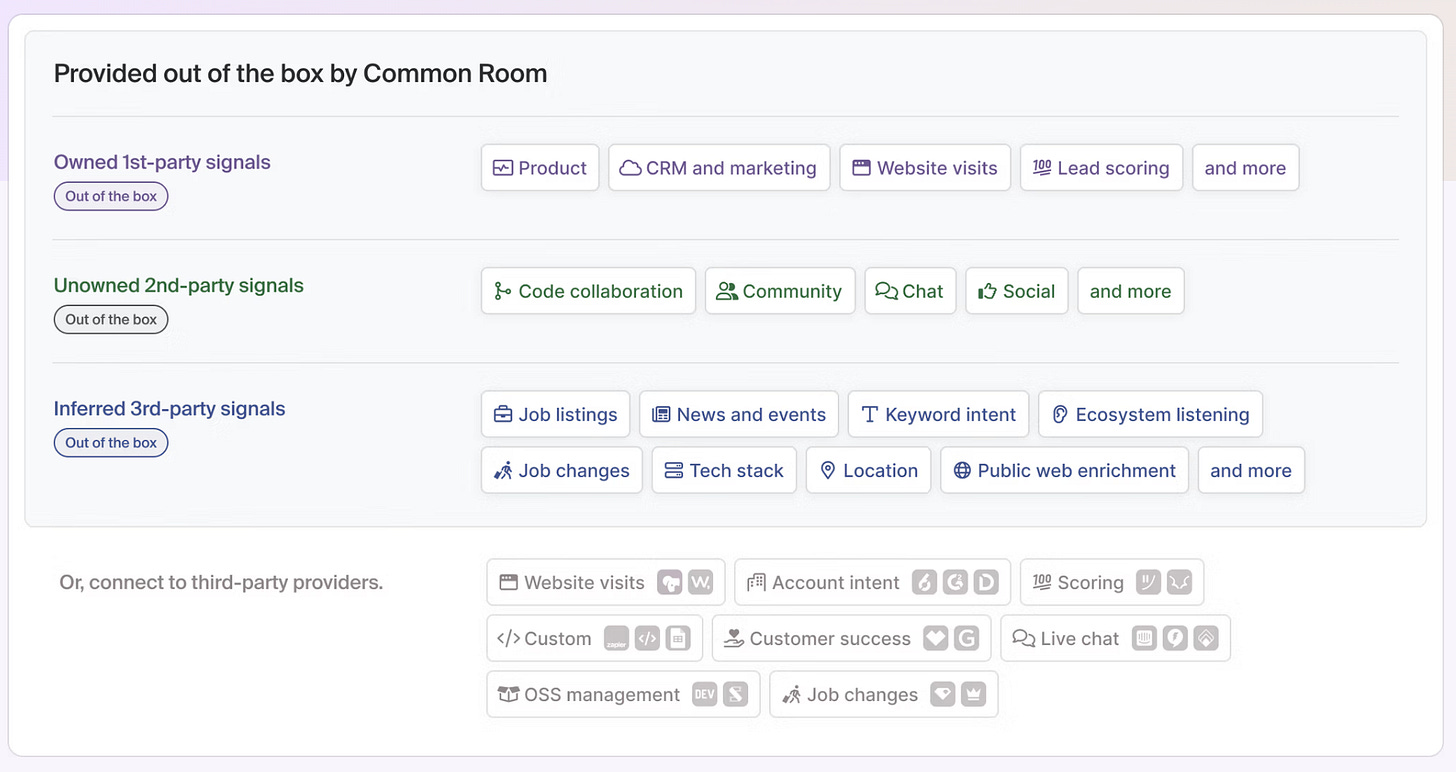Click the heart logo in Customer success
The image size is (1456, 772).
935,638
